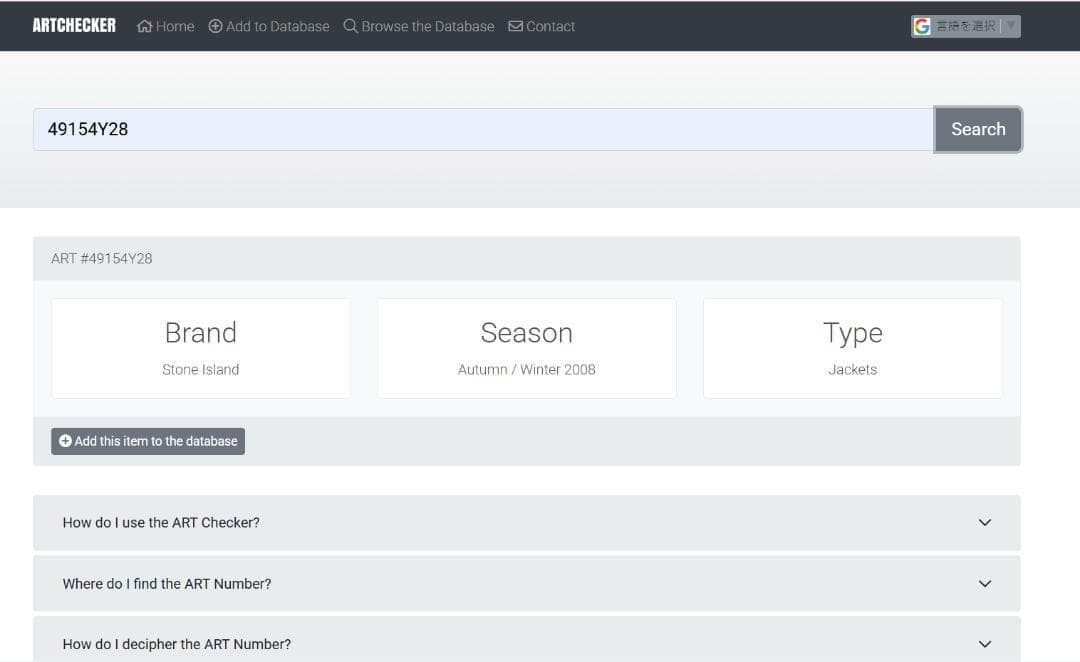Click the envelope icon beside Contact
Image resolution: width=1080 pixels, height=662 pixels.
coord(515,26)
